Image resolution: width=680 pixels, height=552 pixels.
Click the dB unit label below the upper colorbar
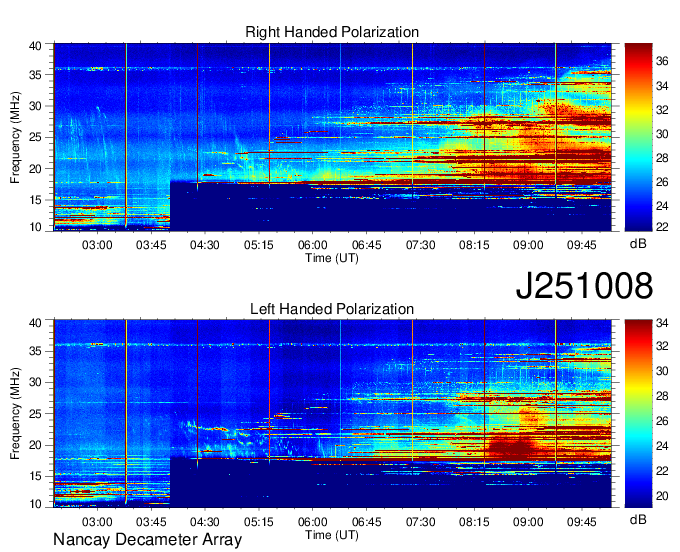pos(637,243)
